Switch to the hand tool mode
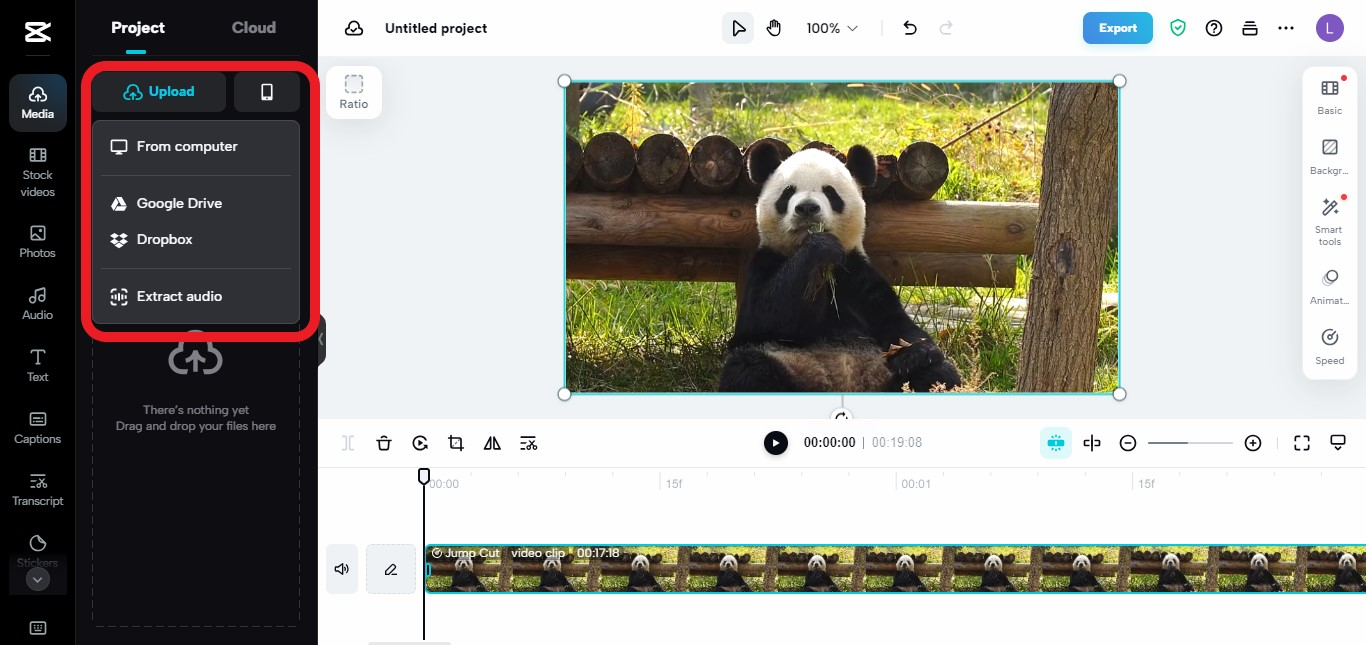This screenshot has width=1366, height=645. (774, 28)
